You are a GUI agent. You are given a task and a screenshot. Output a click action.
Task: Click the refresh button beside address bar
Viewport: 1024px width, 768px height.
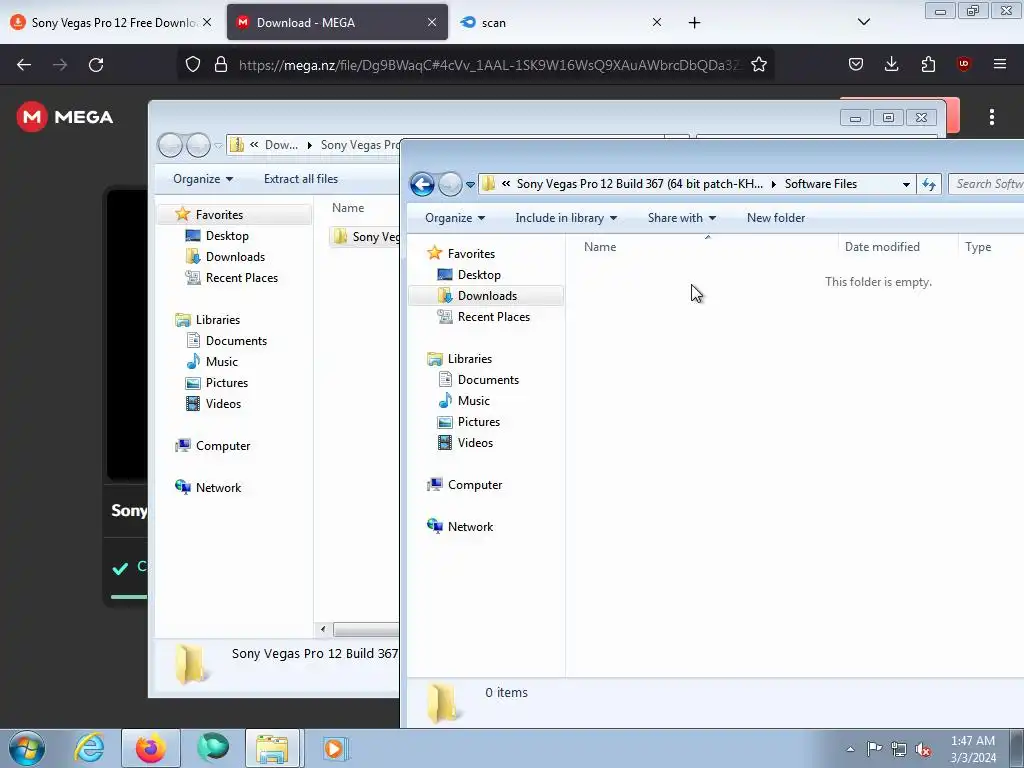[929, 185]
